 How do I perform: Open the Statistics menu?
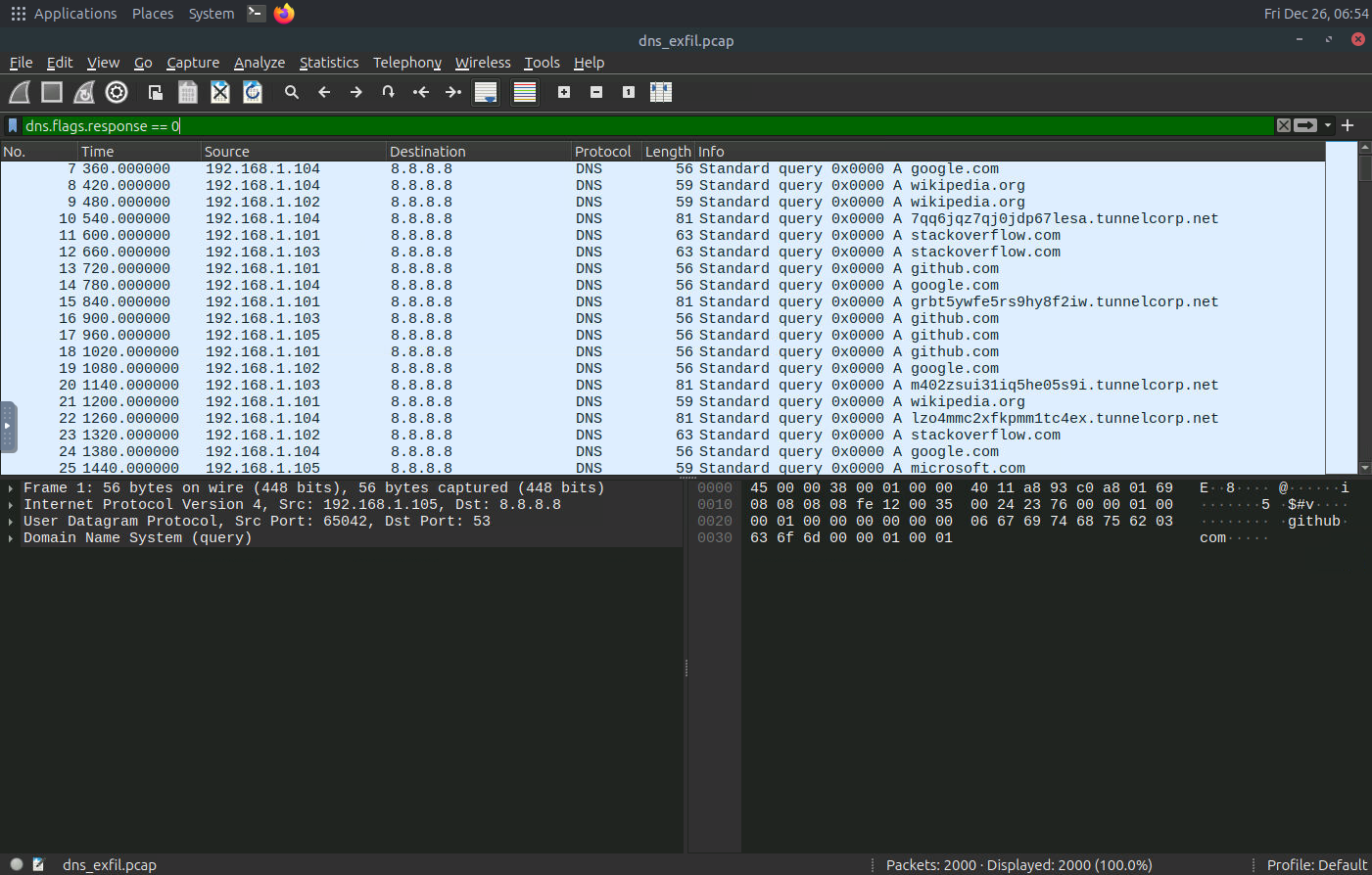[x=328, y=63]
